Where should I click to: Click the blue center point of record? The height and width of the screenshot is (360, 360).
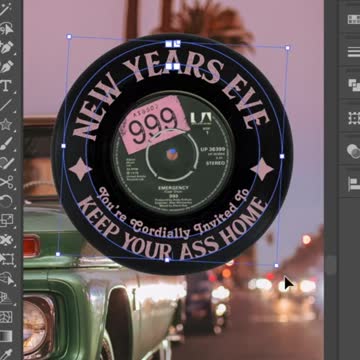tap(172, 151)
